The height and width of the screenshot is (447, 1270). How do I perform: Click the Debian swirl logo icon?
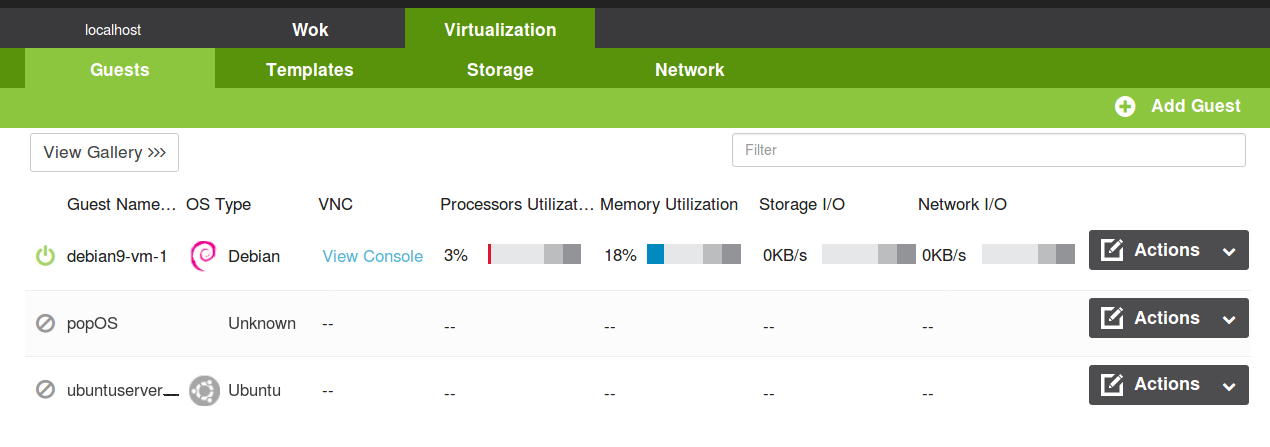203,256
